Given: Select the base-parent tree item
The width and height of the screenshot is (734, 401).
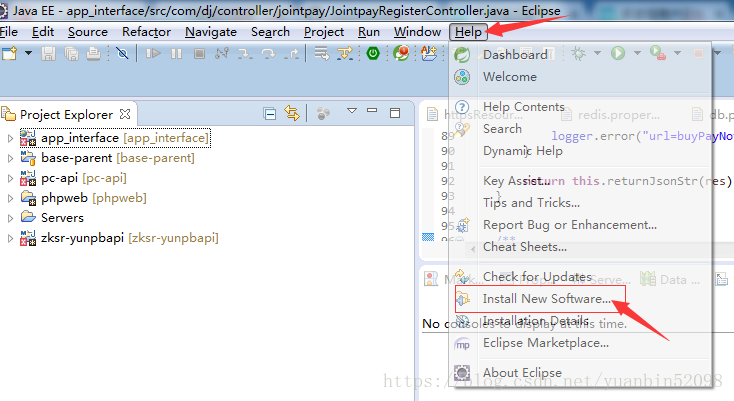Looking at the screenshot, I should point(108,158).
